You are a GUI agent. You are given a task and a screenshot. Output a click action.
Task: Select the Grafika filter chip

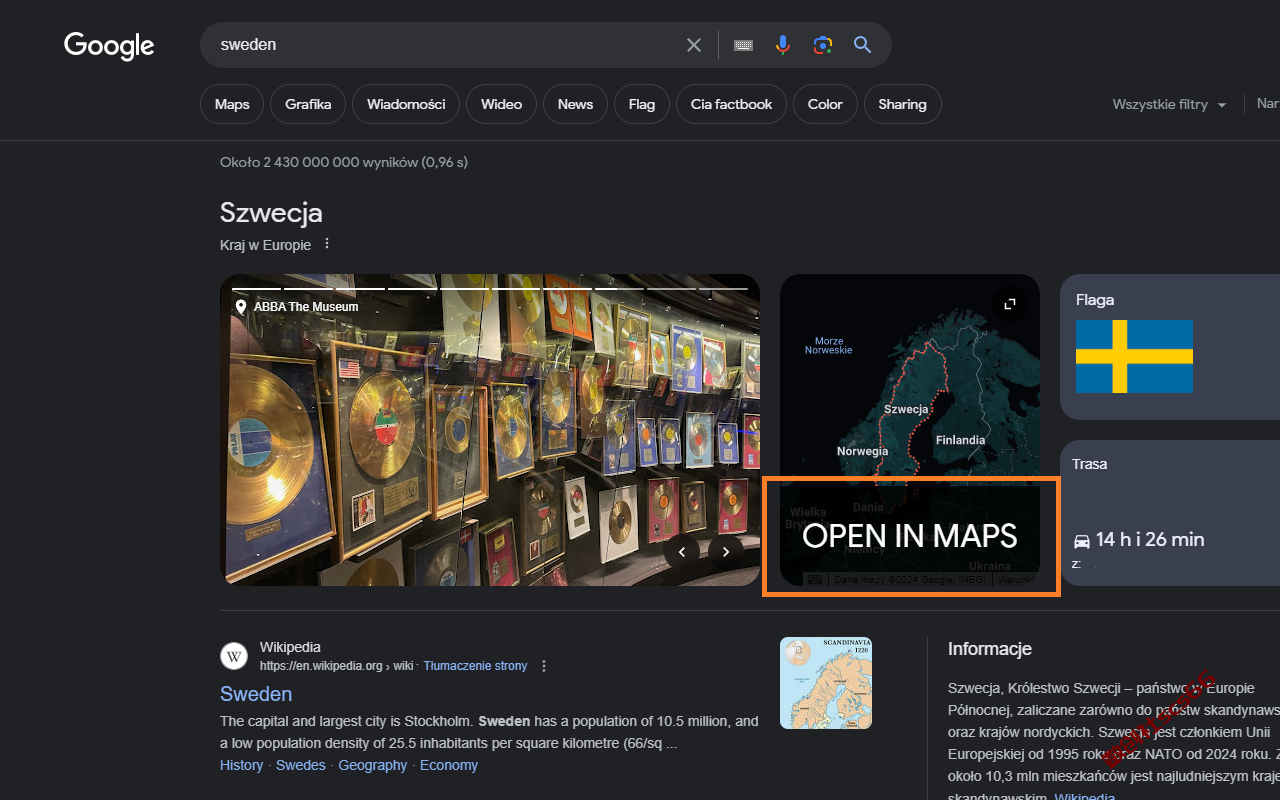click(x=308, y=104)
